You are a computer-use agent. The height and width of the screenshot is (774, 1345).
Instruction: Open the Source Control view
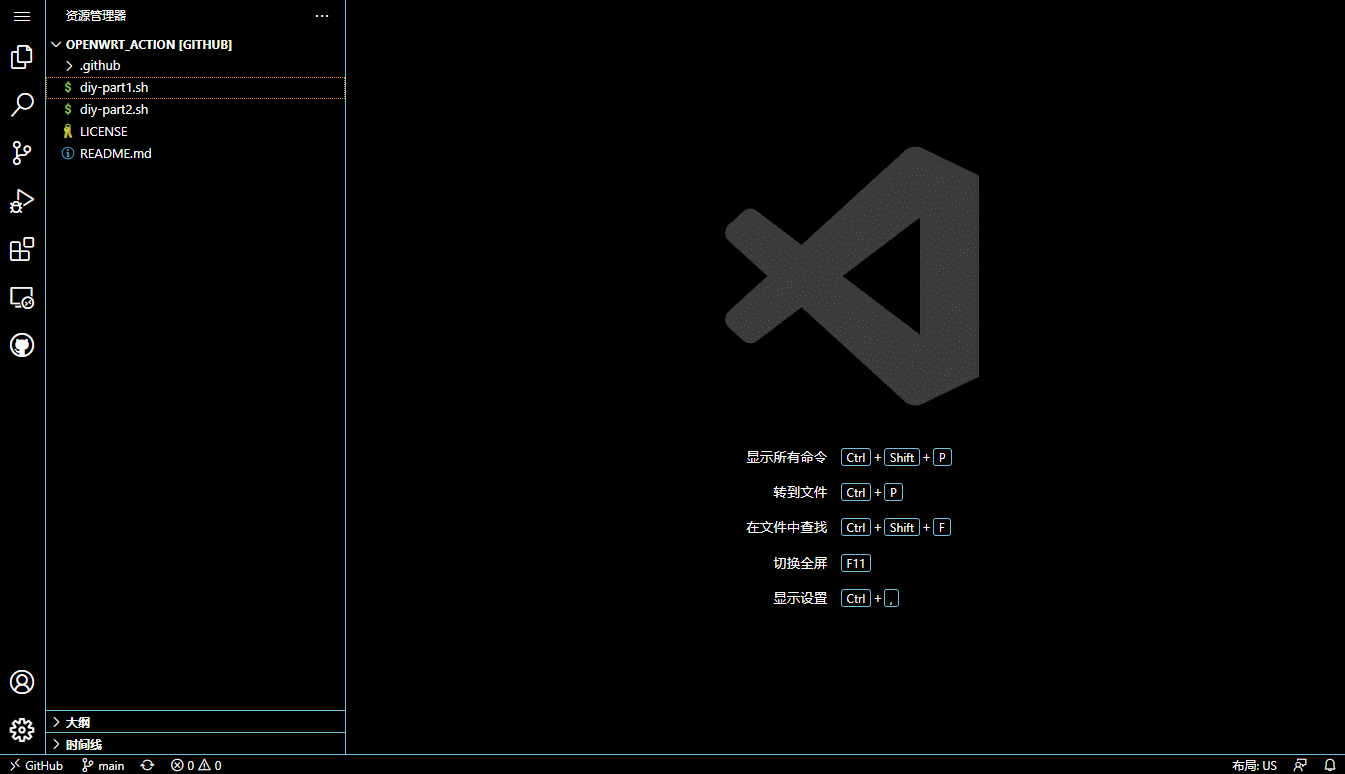click(22, 153)
